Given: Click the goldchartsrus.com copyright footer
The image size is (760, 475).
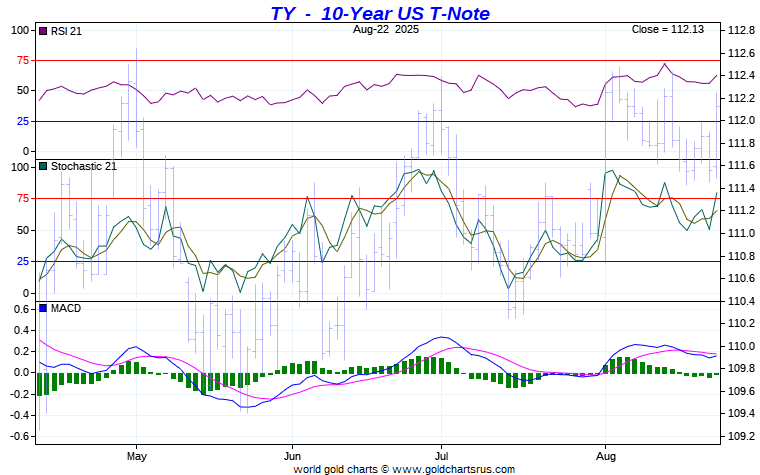Looking at the screenshot, I should pyautogui.click(x=404, y=469).
